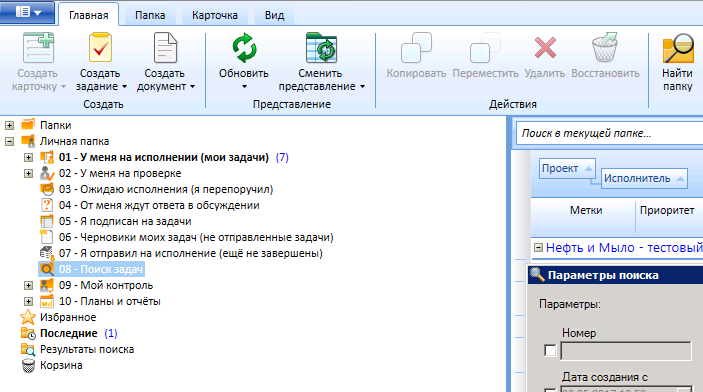This screenshot has width=703, height=392.
Task: Switch to the Папка ribbon tab
Action: (x=150, y=15)
